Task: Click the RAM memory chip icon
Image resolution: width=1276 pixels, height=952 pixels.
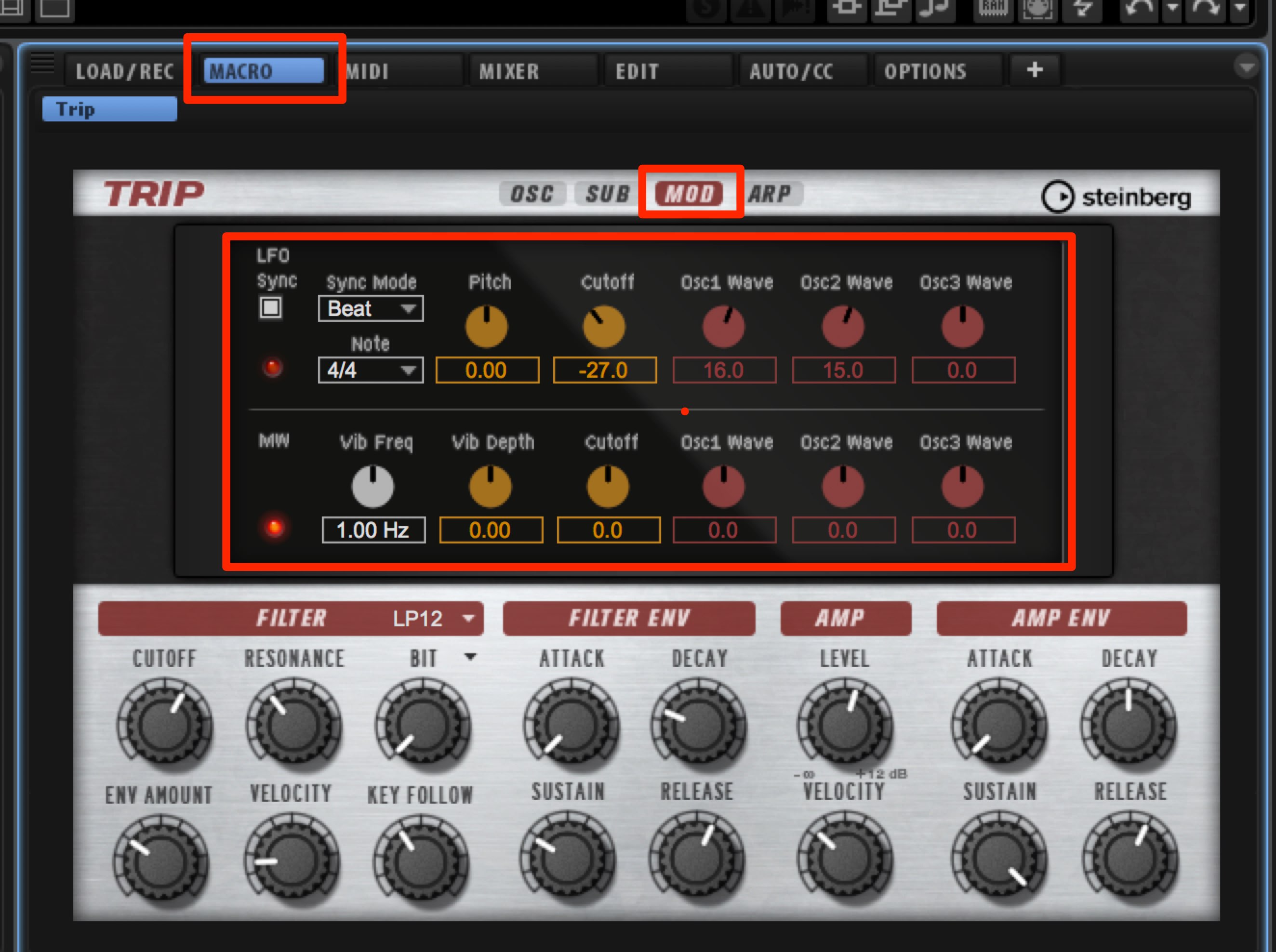Action: [x=993, y=9]
